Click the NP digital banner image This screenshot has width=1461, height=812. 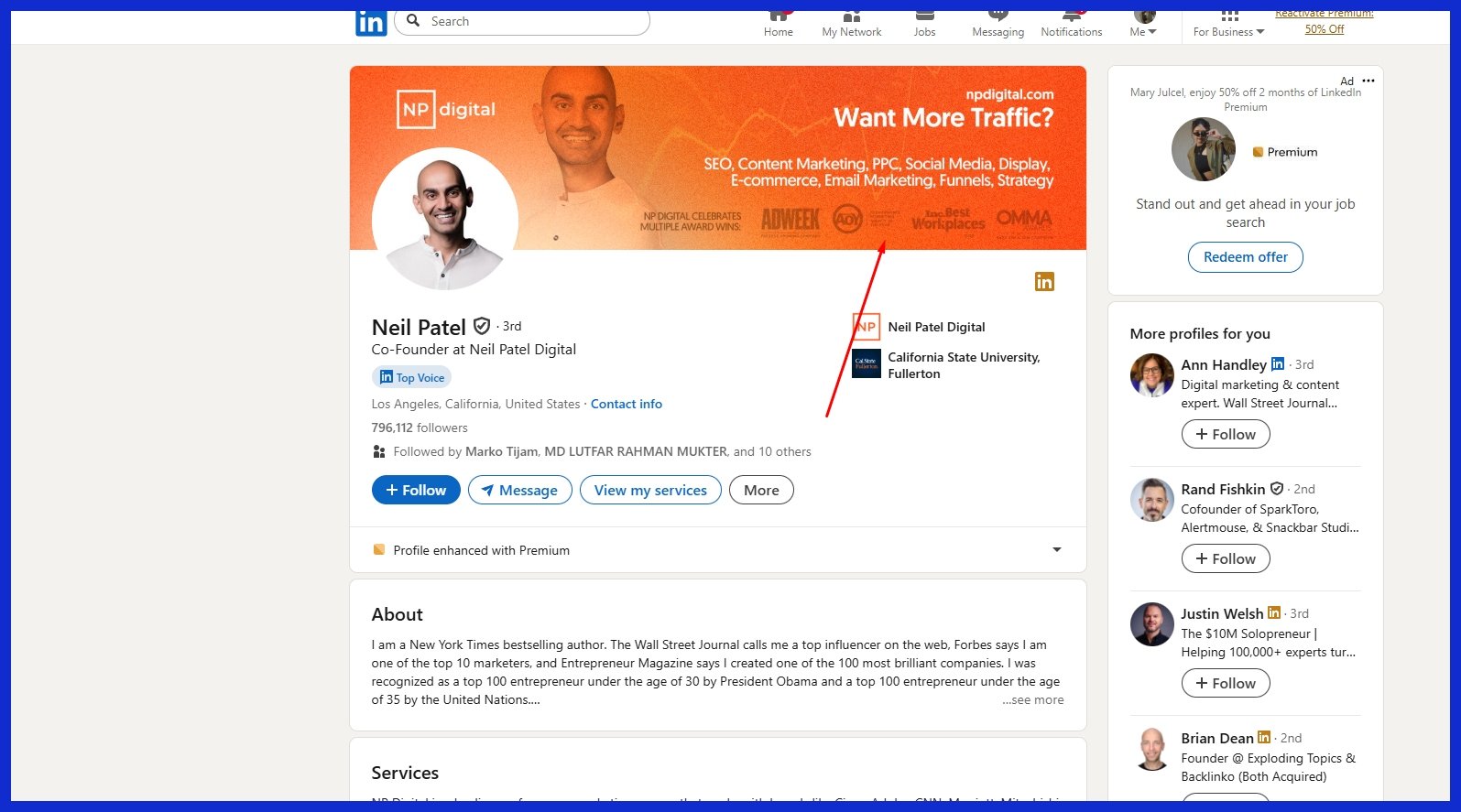718,157
